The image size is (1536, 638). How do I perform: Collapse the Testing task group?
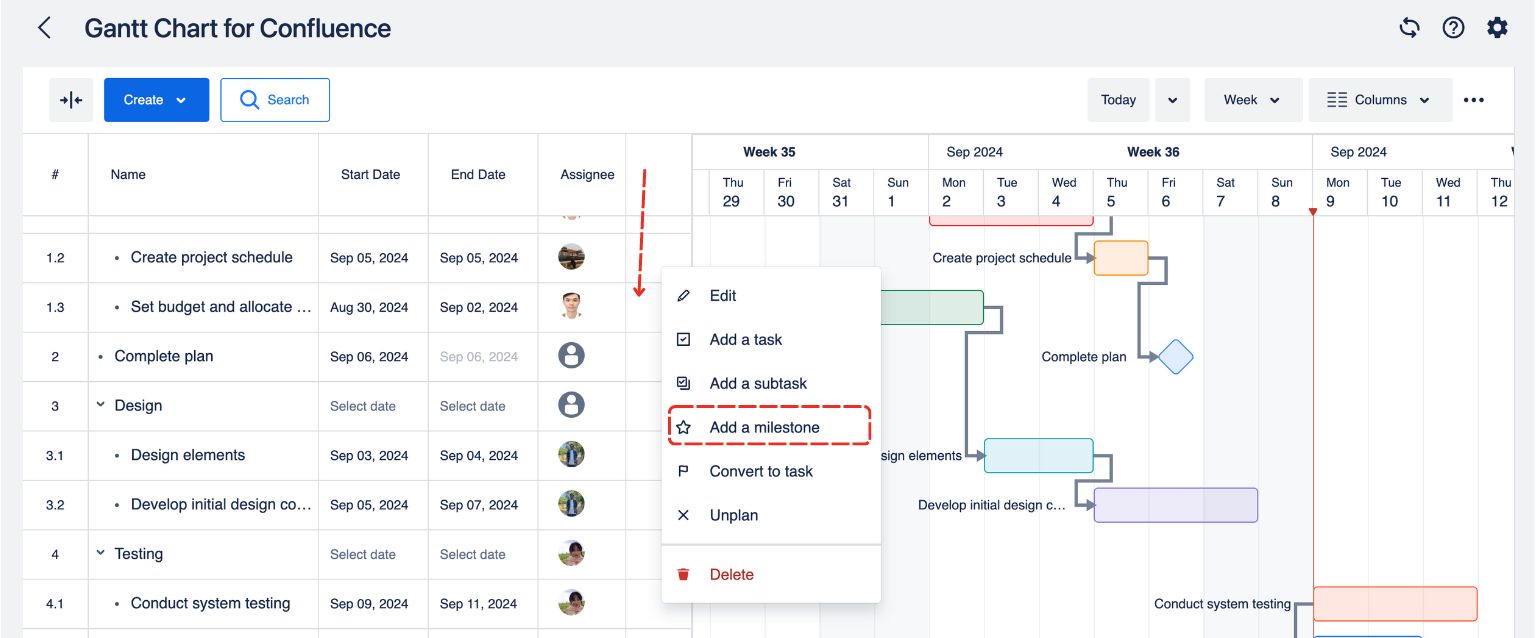point(100,553)
